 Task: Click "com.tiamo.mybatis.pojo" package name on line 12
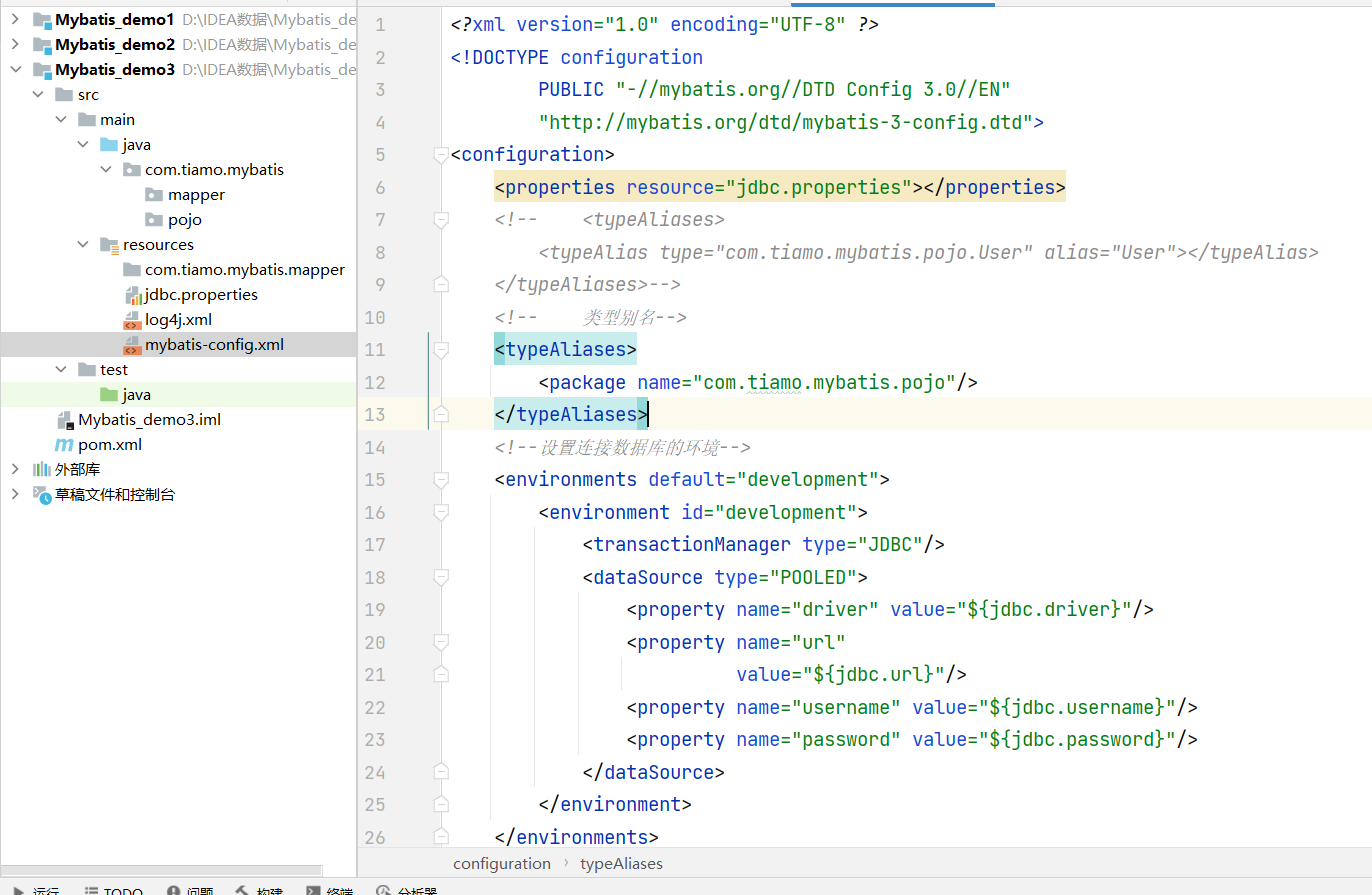coord(824,382)
